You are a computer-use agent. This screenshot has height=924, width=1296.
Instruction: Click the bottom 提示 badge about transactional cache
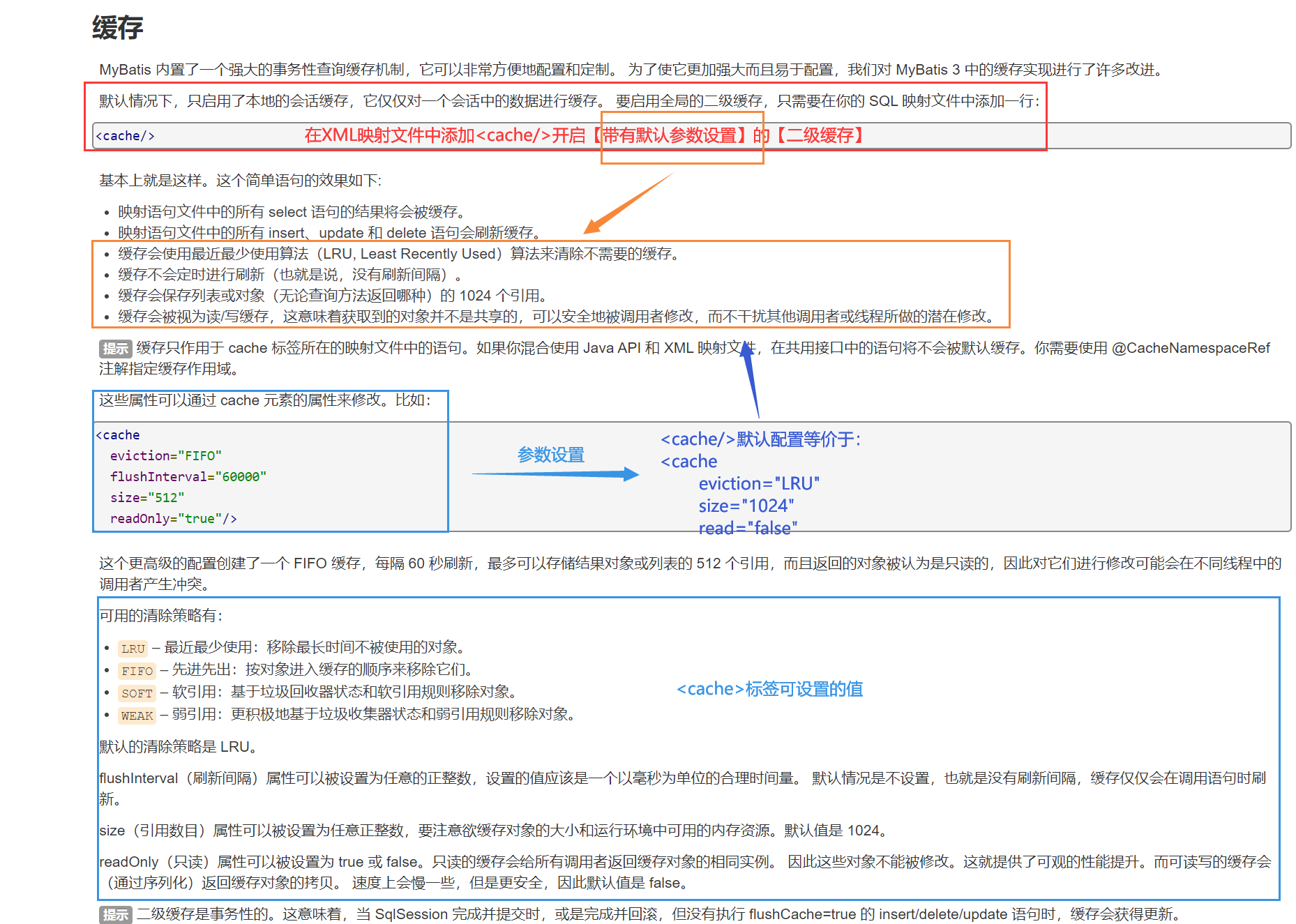115,914
